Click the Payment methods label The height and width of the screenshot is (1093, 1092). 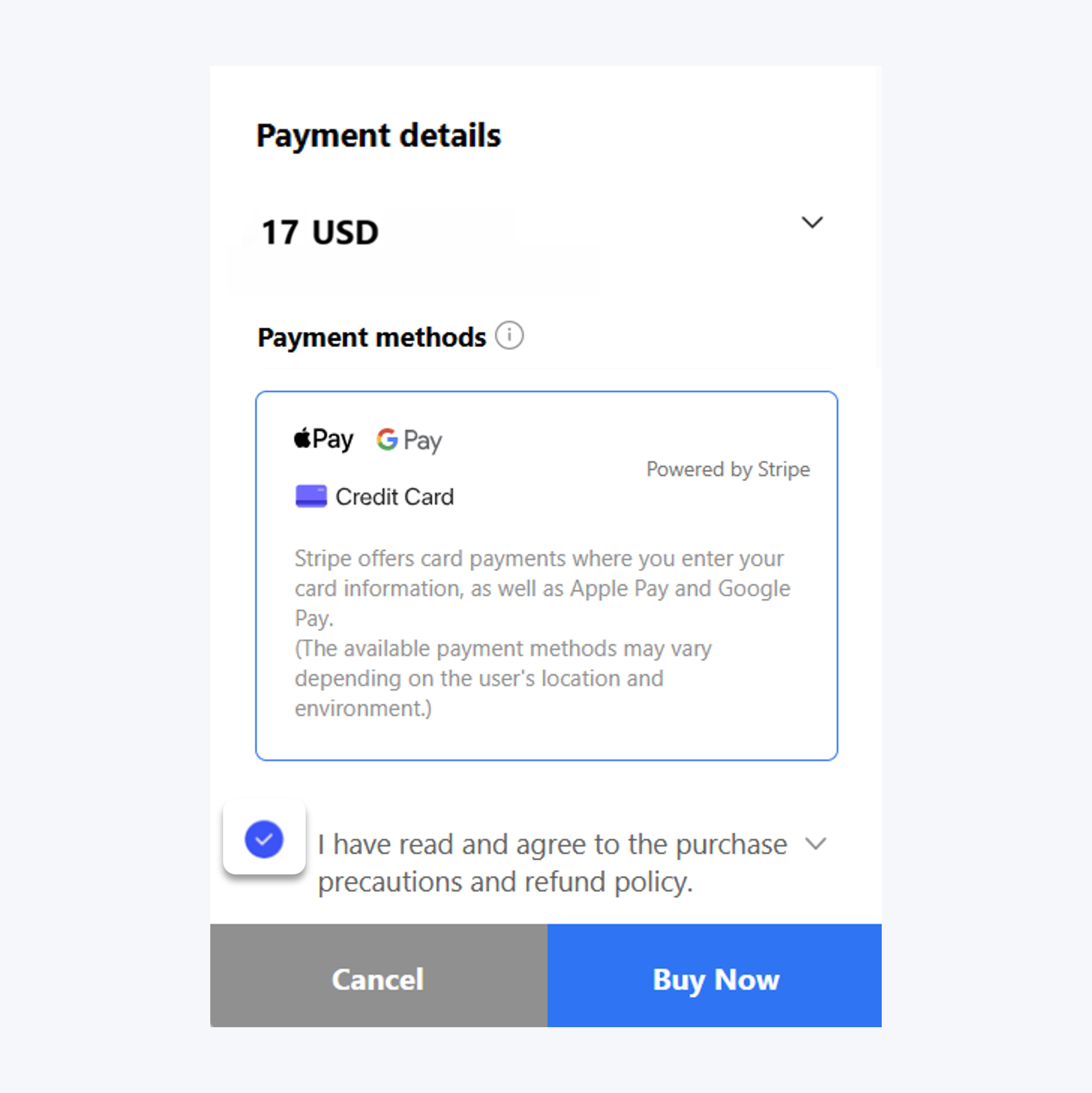pyautogui.click(x=371, y=338)
